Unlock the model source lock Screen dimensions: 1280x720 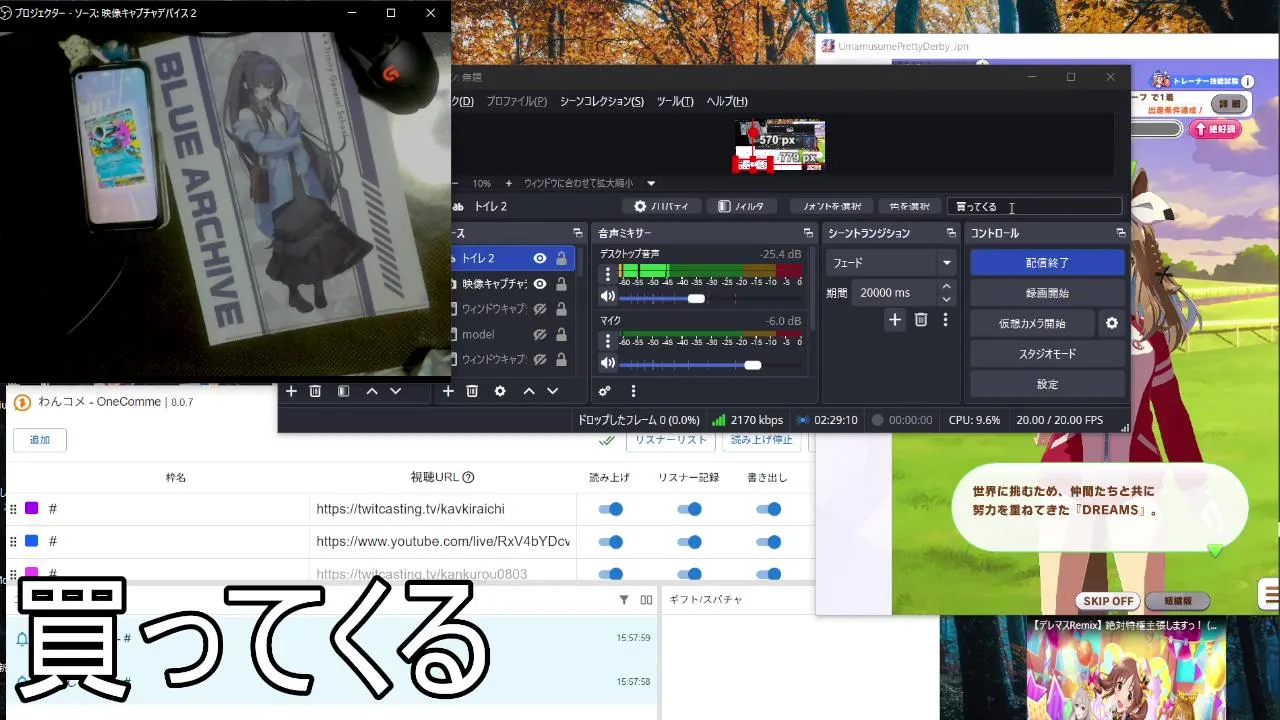[x=561, y=335]
